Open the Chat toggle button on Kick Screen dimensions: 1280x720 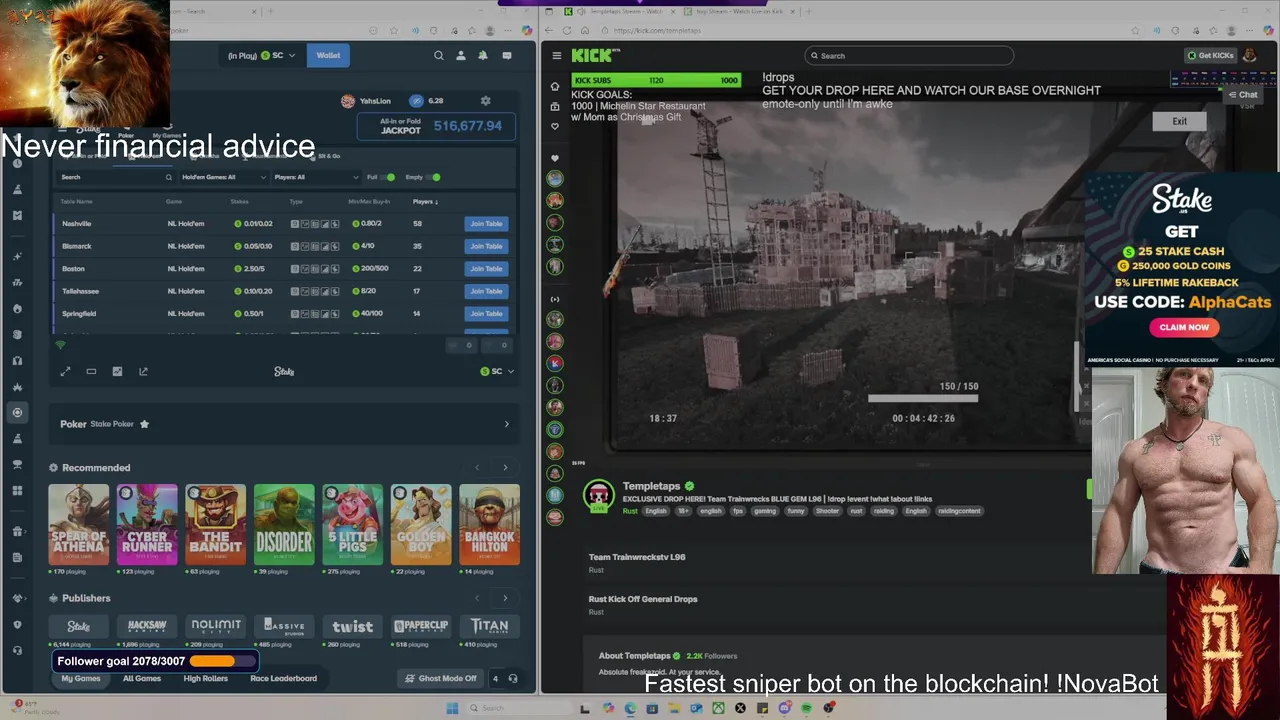[1243, 95]
